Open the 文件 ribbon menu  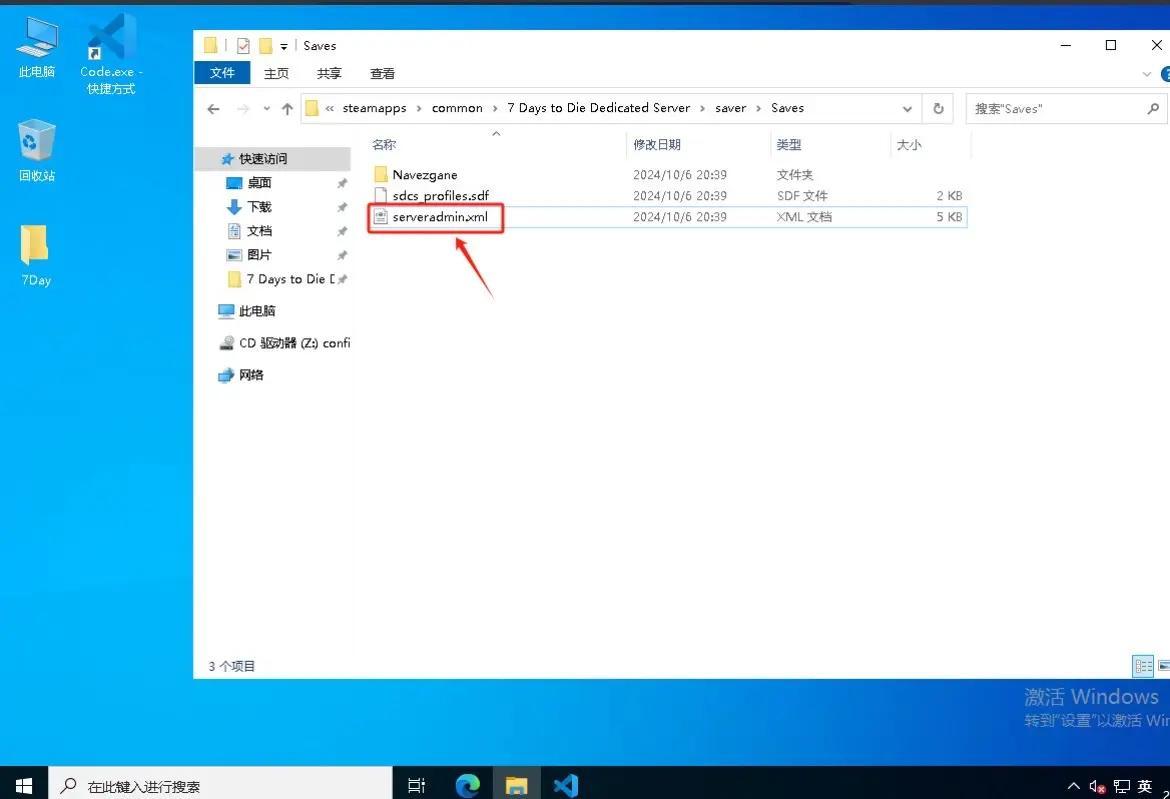click(222, 73)
